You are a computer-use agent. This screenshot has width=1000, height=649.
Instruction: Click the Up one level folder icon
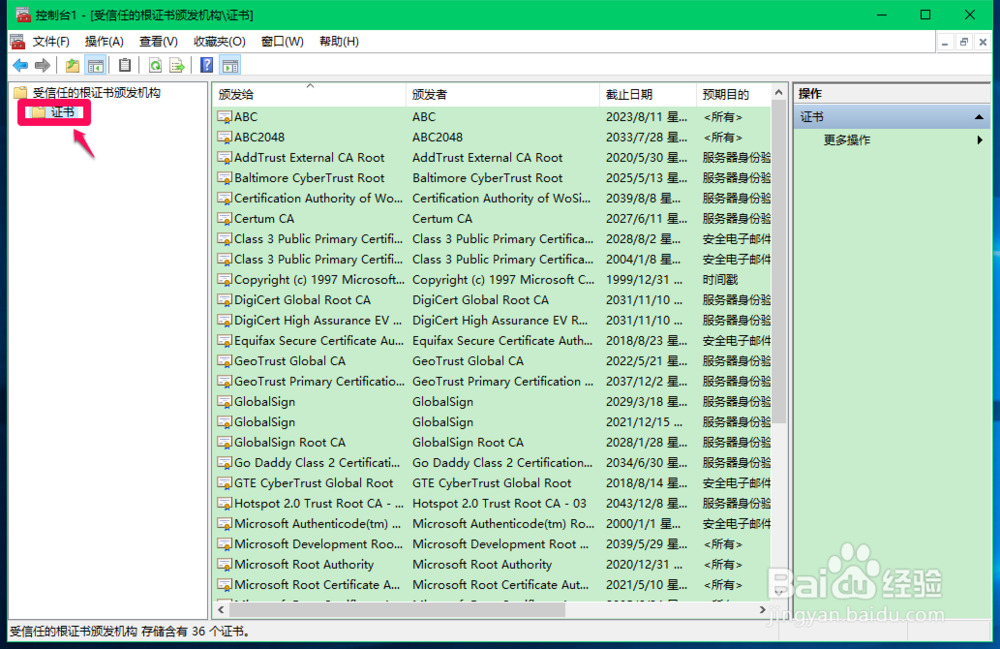[72, 65]
